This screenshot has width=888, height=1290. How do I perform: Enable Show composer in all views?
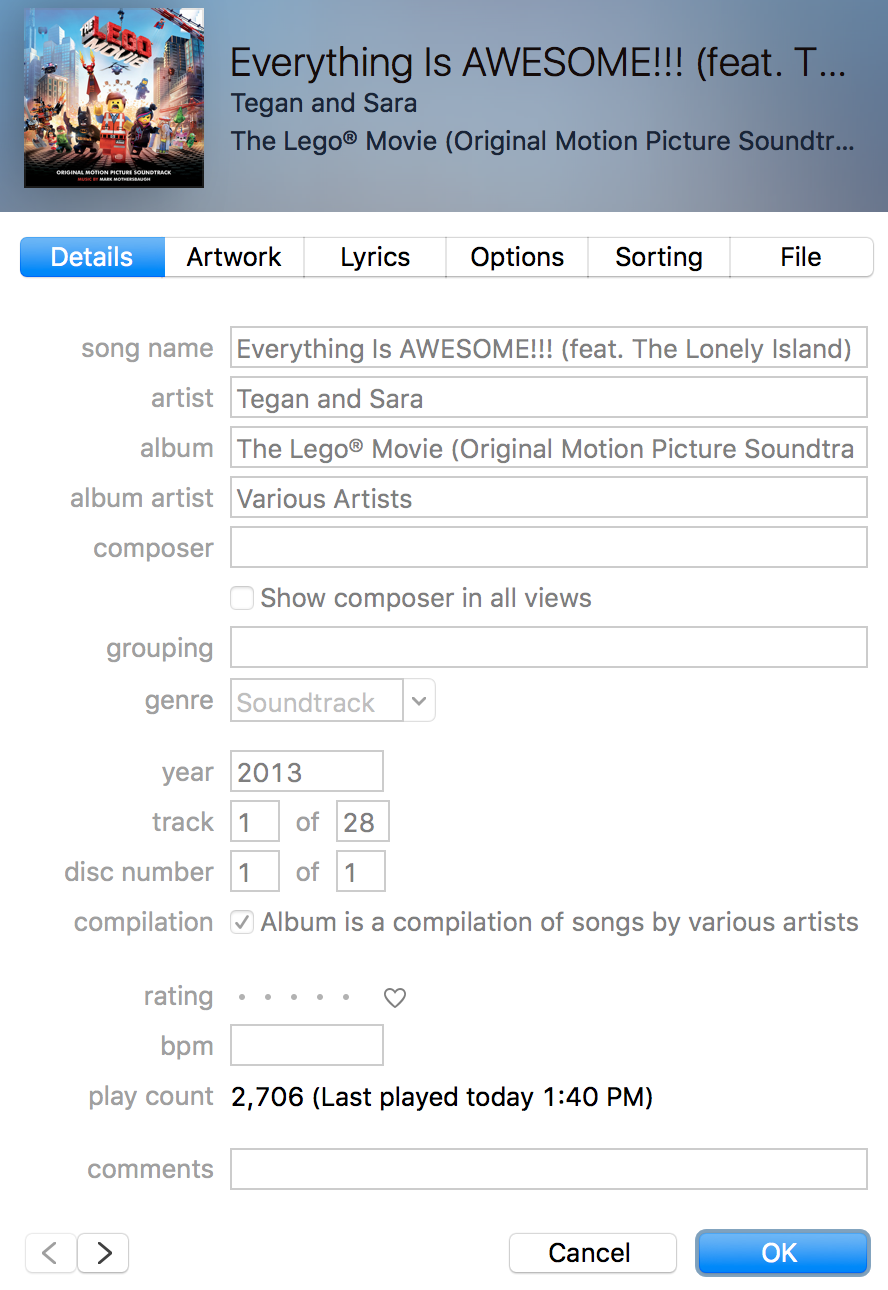point(242,599)
